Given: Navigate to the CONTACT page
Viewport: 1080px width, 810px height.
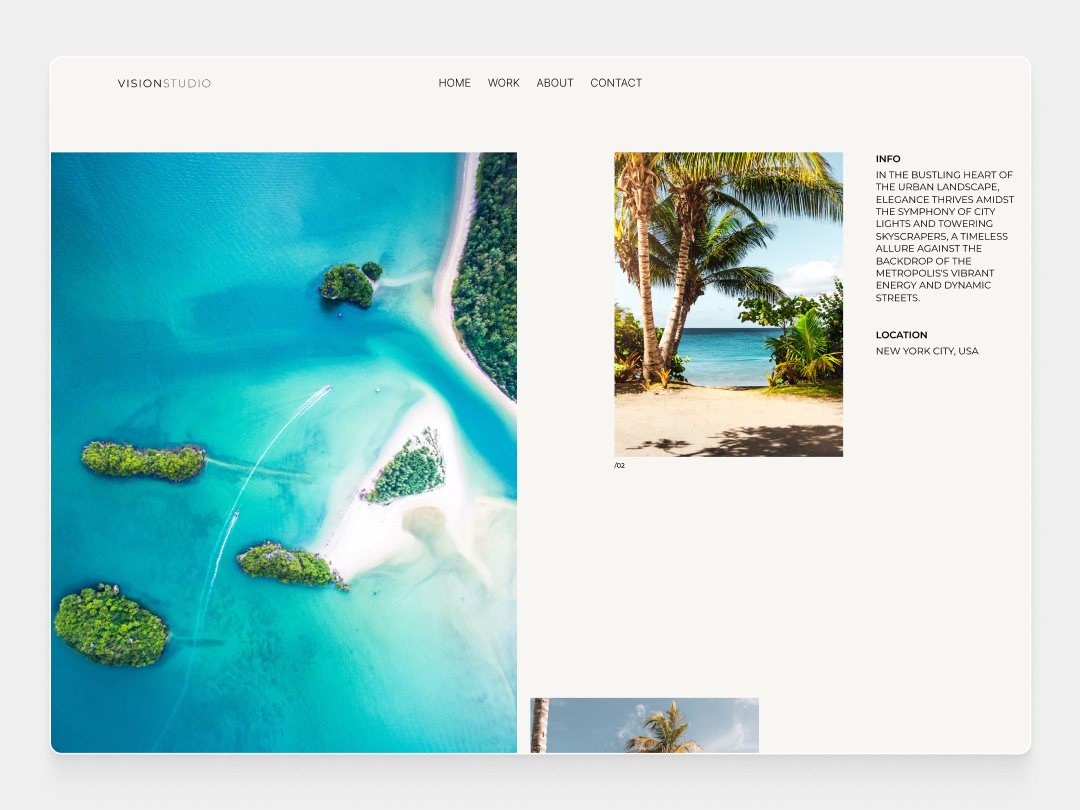Looking at the screenshot, I should (616, 83).
